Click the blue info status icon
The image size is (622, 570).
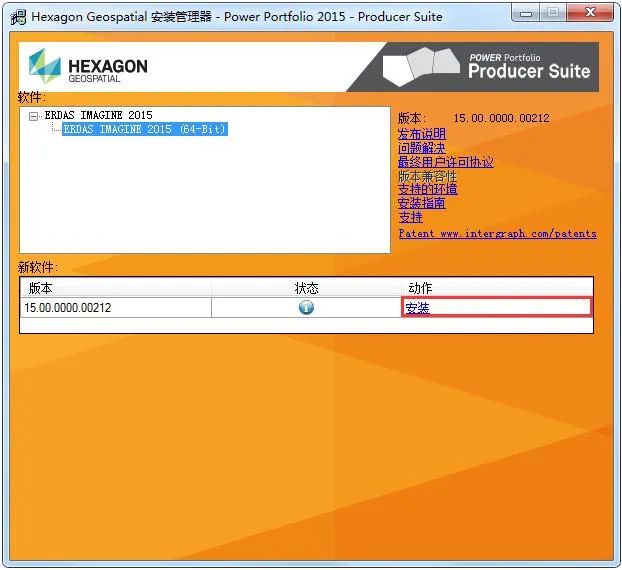[306, 307]
